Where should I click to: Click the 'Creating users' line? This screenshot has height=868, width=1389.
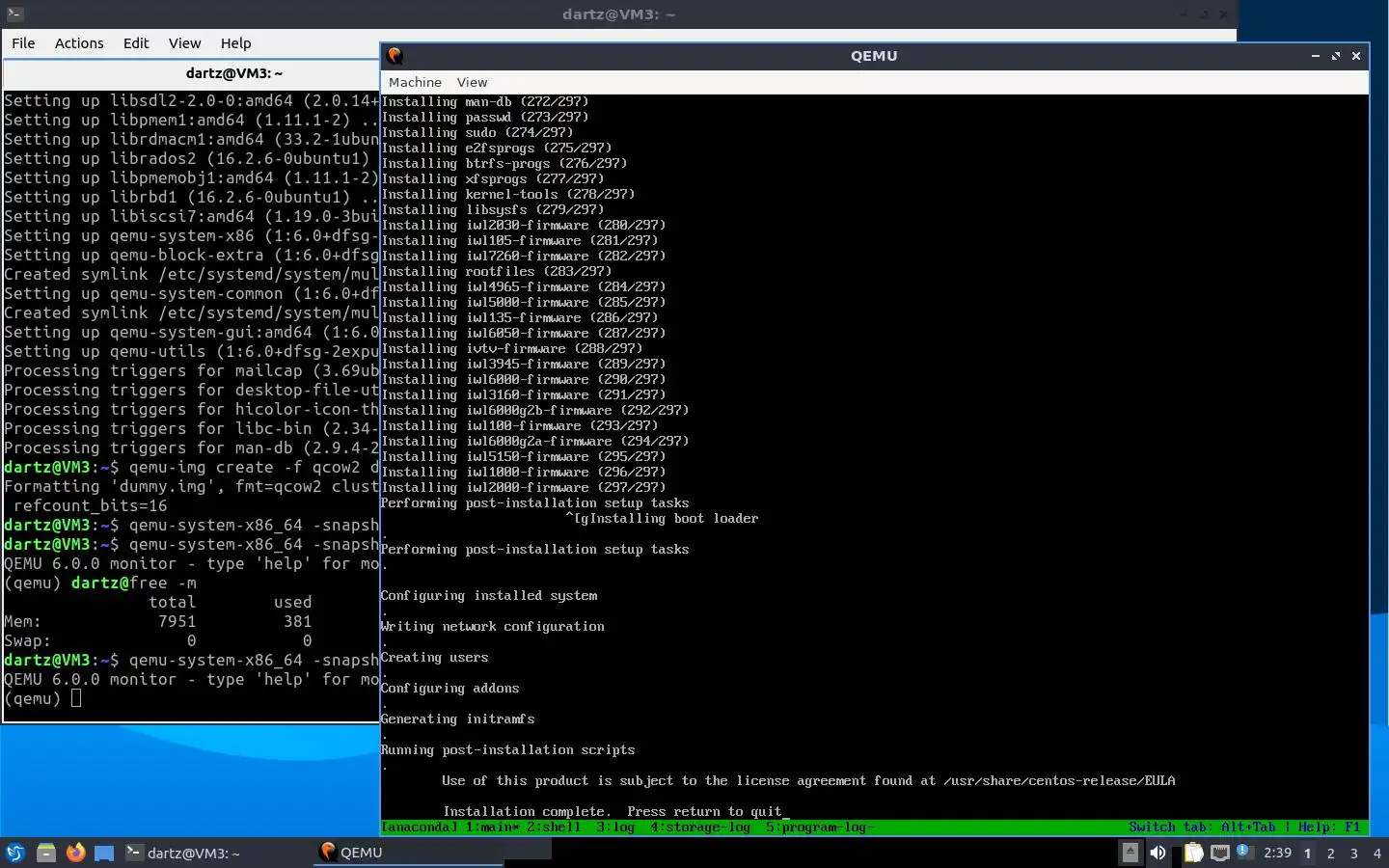434,658
